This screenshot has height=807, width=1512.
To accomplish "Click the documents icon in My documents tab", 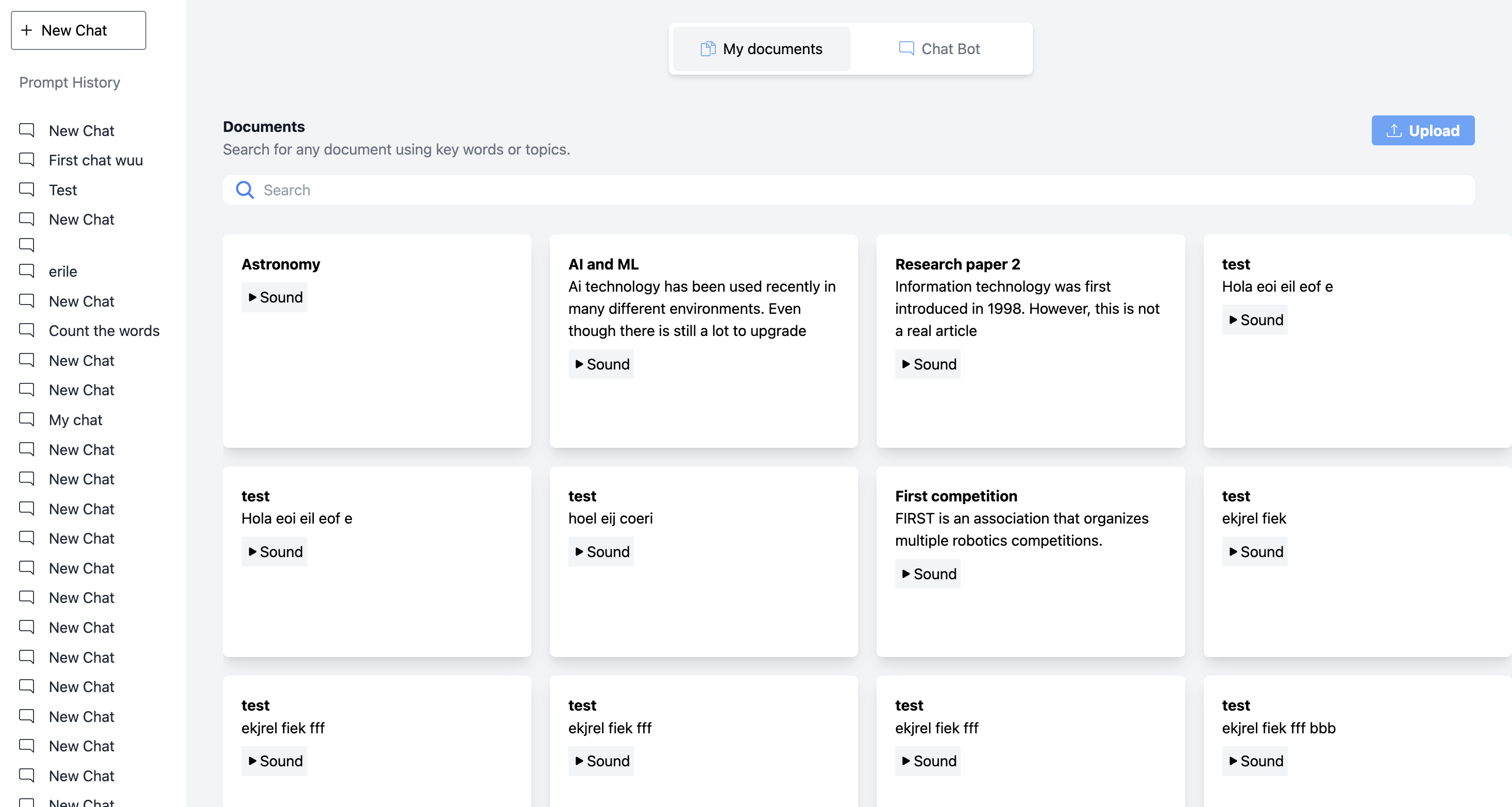I will (708, 49).
